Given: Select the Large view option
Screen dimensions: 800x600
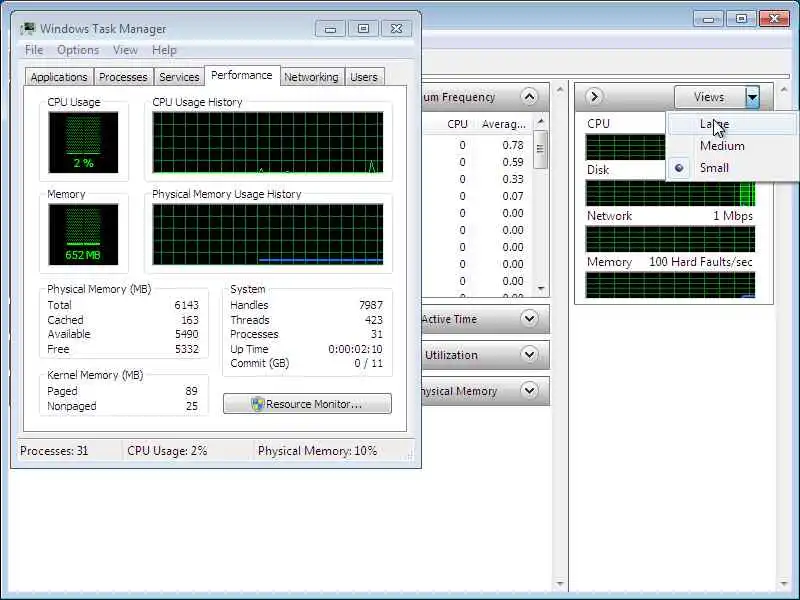Looking at the screenshot, I should tap(733, 124).
